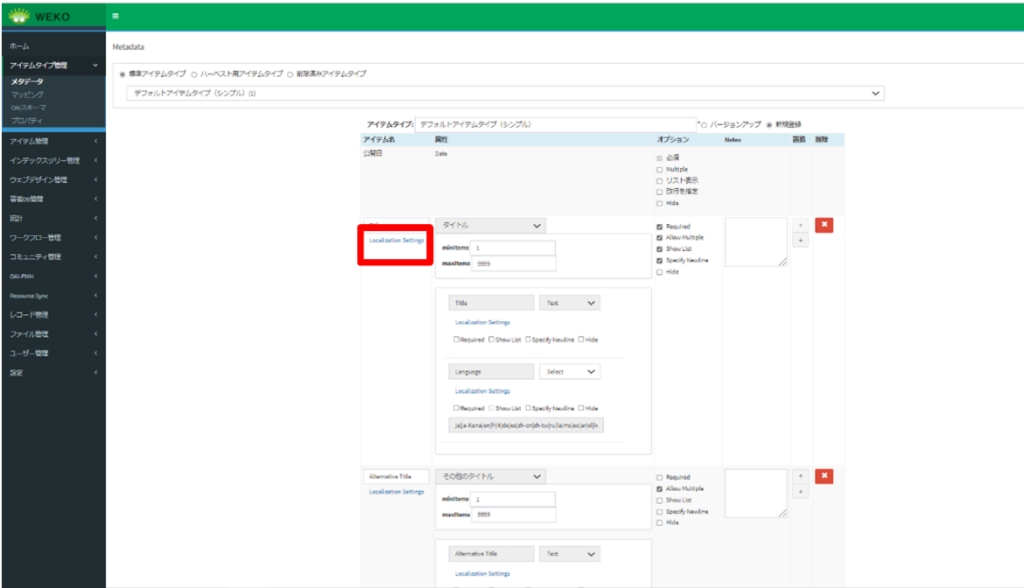Delete the タイトル row with red X

click(x=824, y=226)
